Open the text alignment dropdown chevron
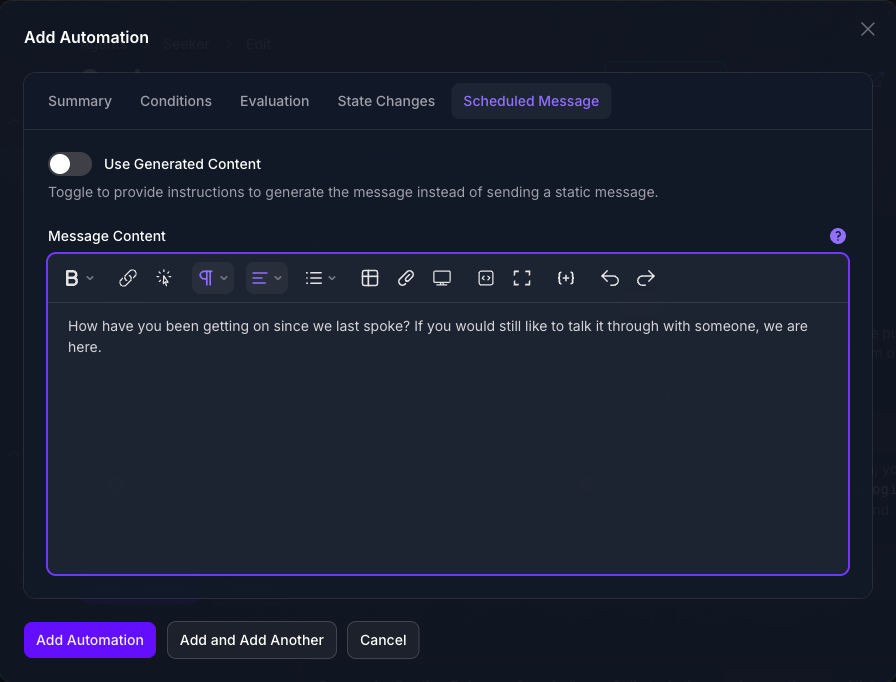896x682 pixels. [x=278, y=278]
